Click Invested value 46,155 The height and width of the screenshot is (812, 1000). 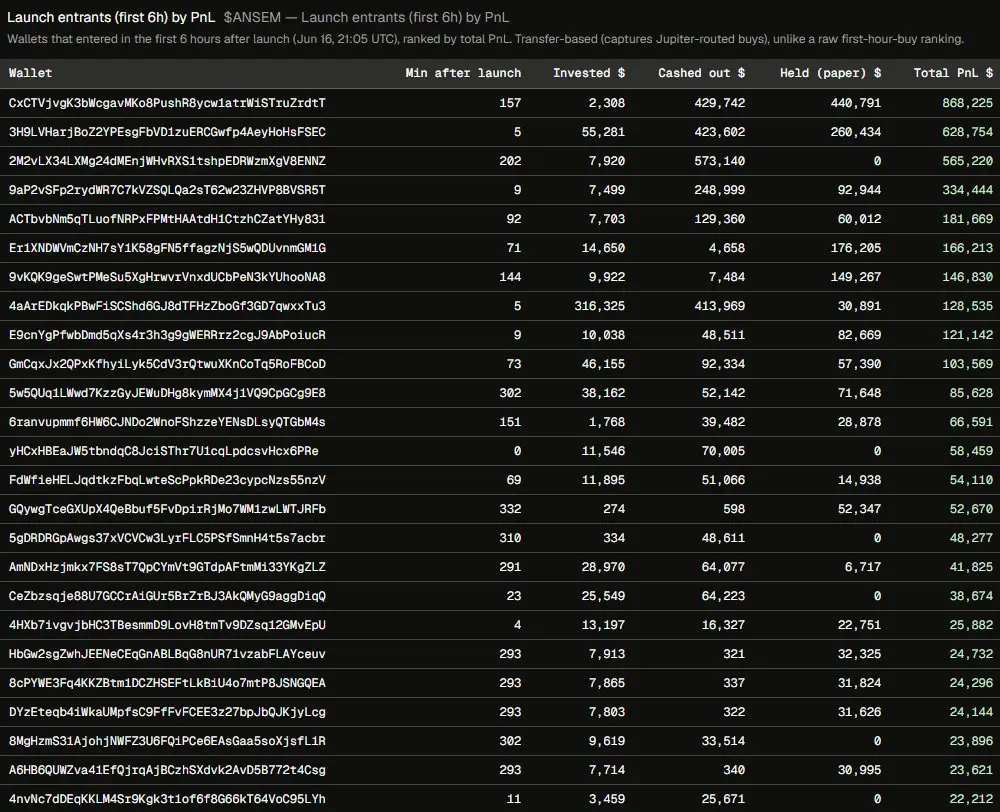pos(603,364)
